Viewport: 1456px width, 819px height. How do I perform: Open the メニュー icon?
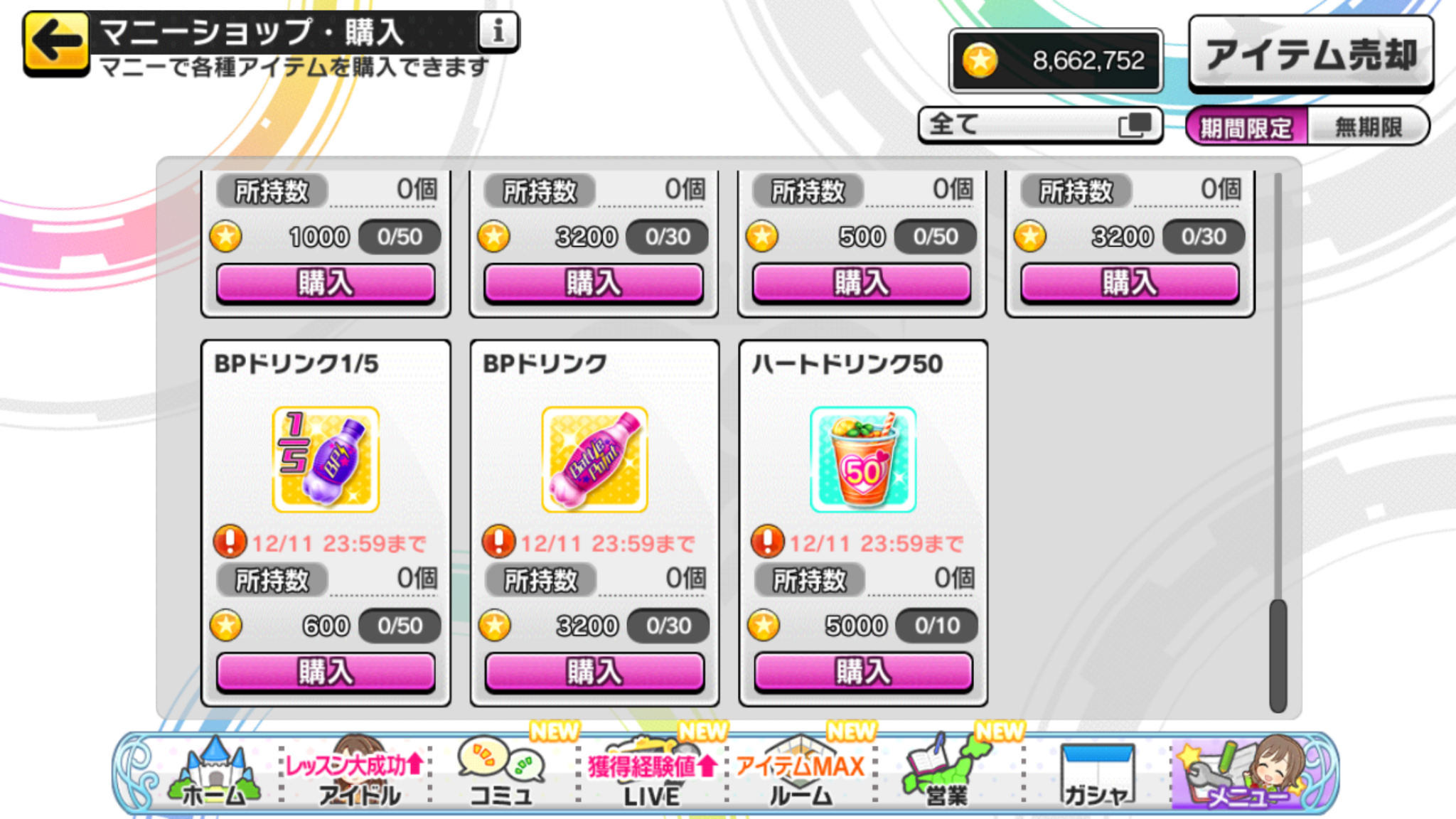[1246, 773]
